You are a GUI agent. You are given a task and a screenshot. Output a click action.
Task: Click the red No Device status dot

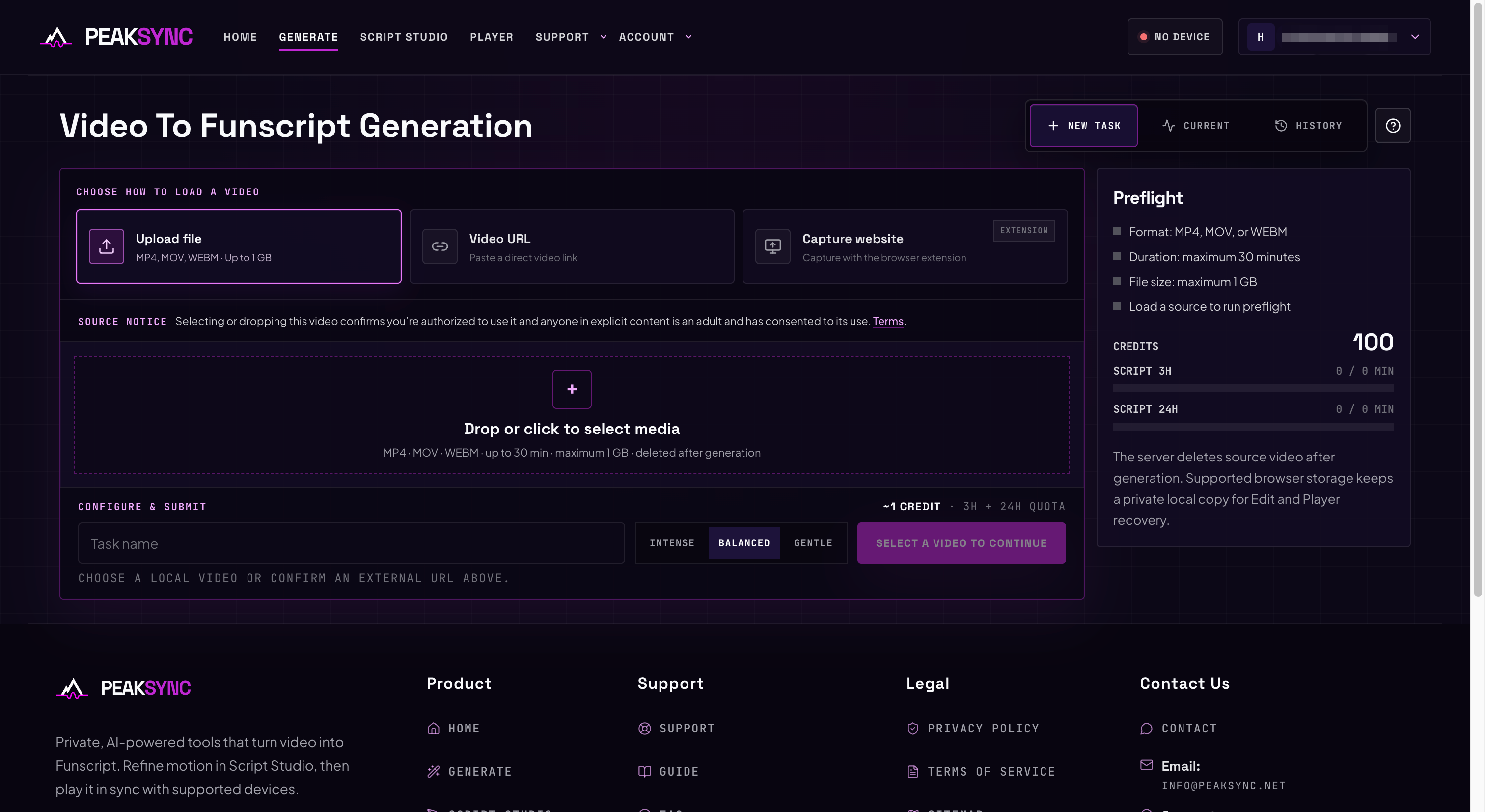coord(1143,37)
